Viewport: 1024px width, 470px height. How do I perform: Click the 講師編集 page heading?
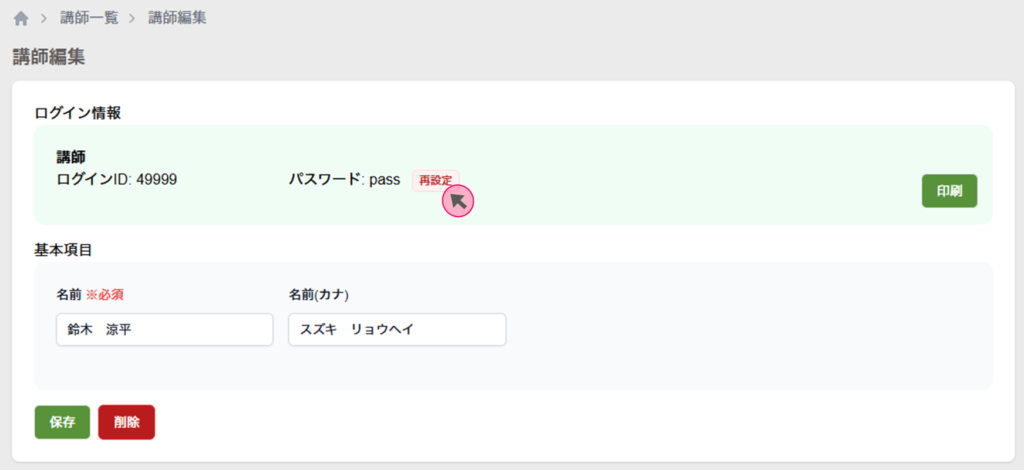point(49,57)
